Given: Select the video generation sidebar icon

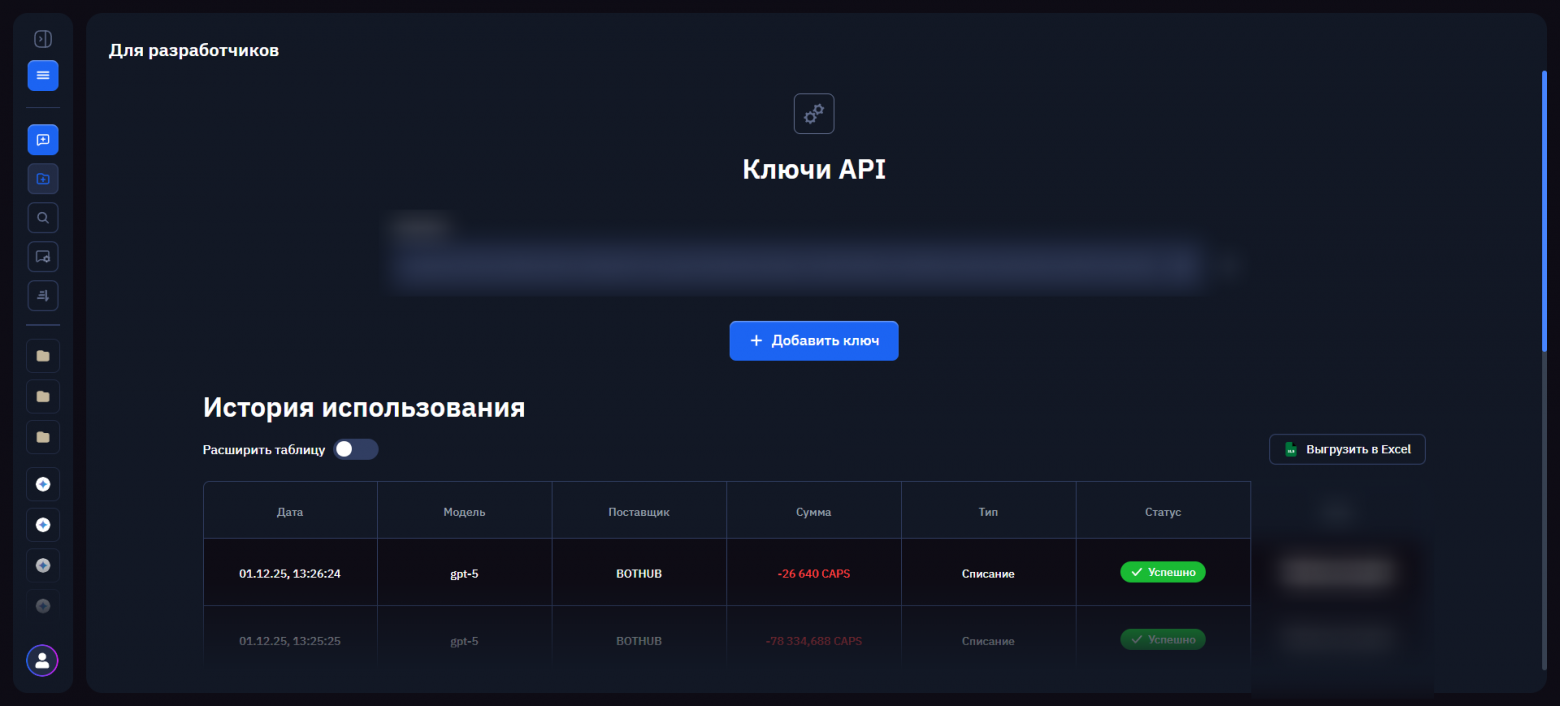Looking at the screenshot, I should [42, 179].
